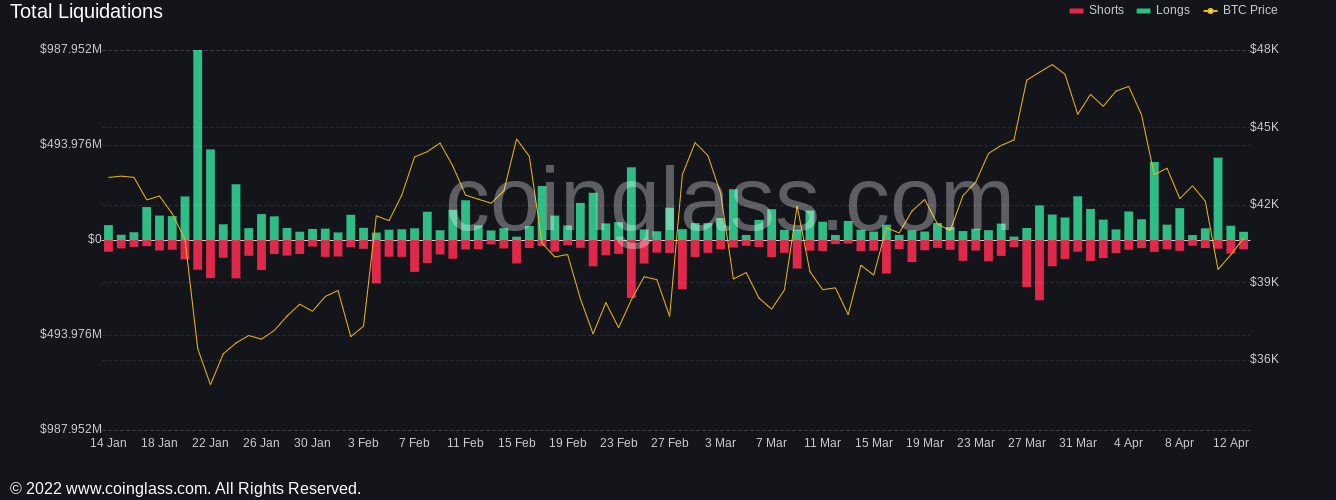Click the yellow BTC Price line marker
The width and height of the screenshot is (1336, 500).
tap(1210, 11)
